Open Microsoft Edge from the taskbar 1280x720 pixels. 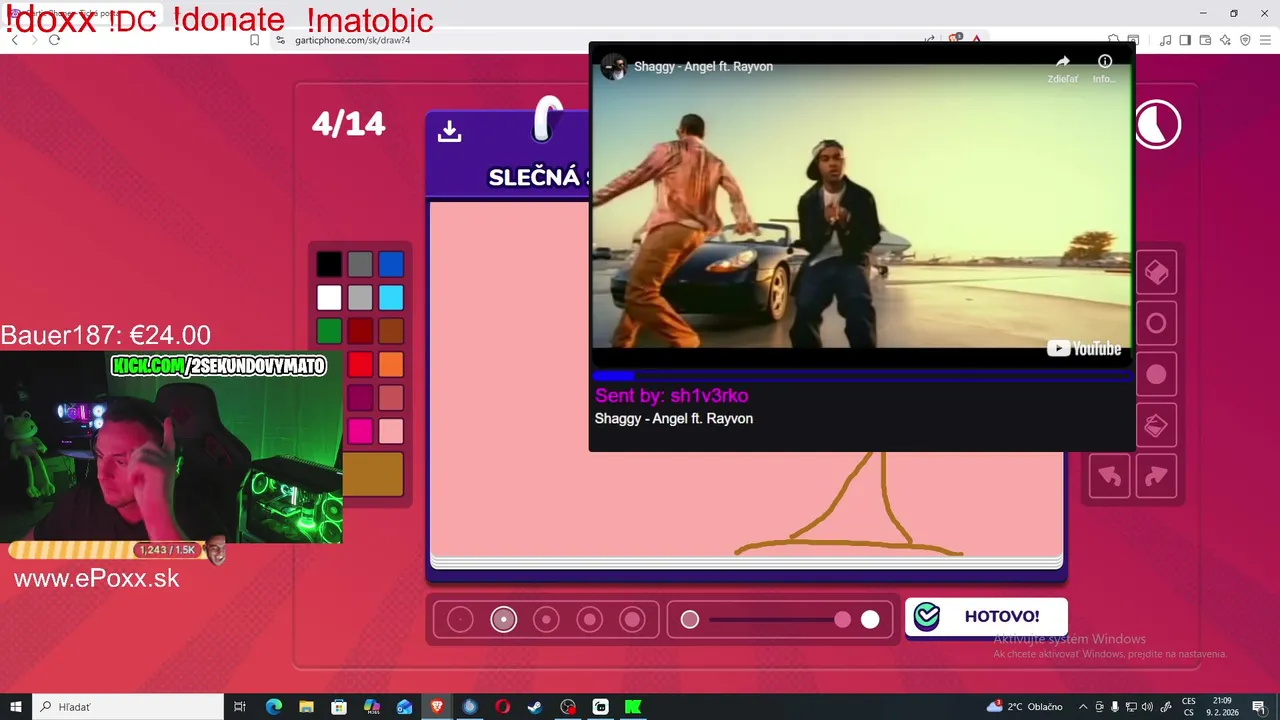[274, 707]
